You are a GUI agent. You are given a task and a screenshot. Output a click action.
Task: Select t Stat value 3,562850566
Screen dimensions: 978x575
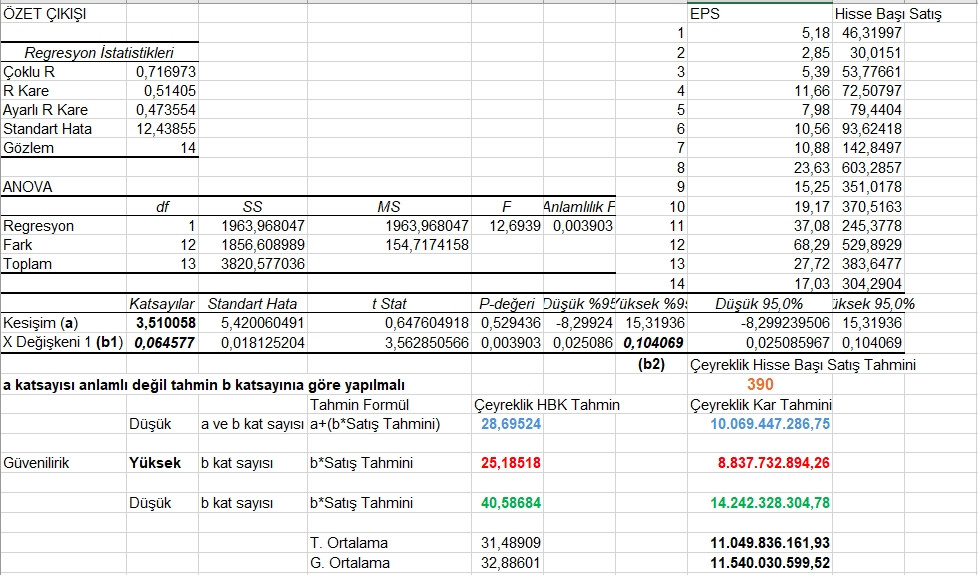tap(427, 342)
